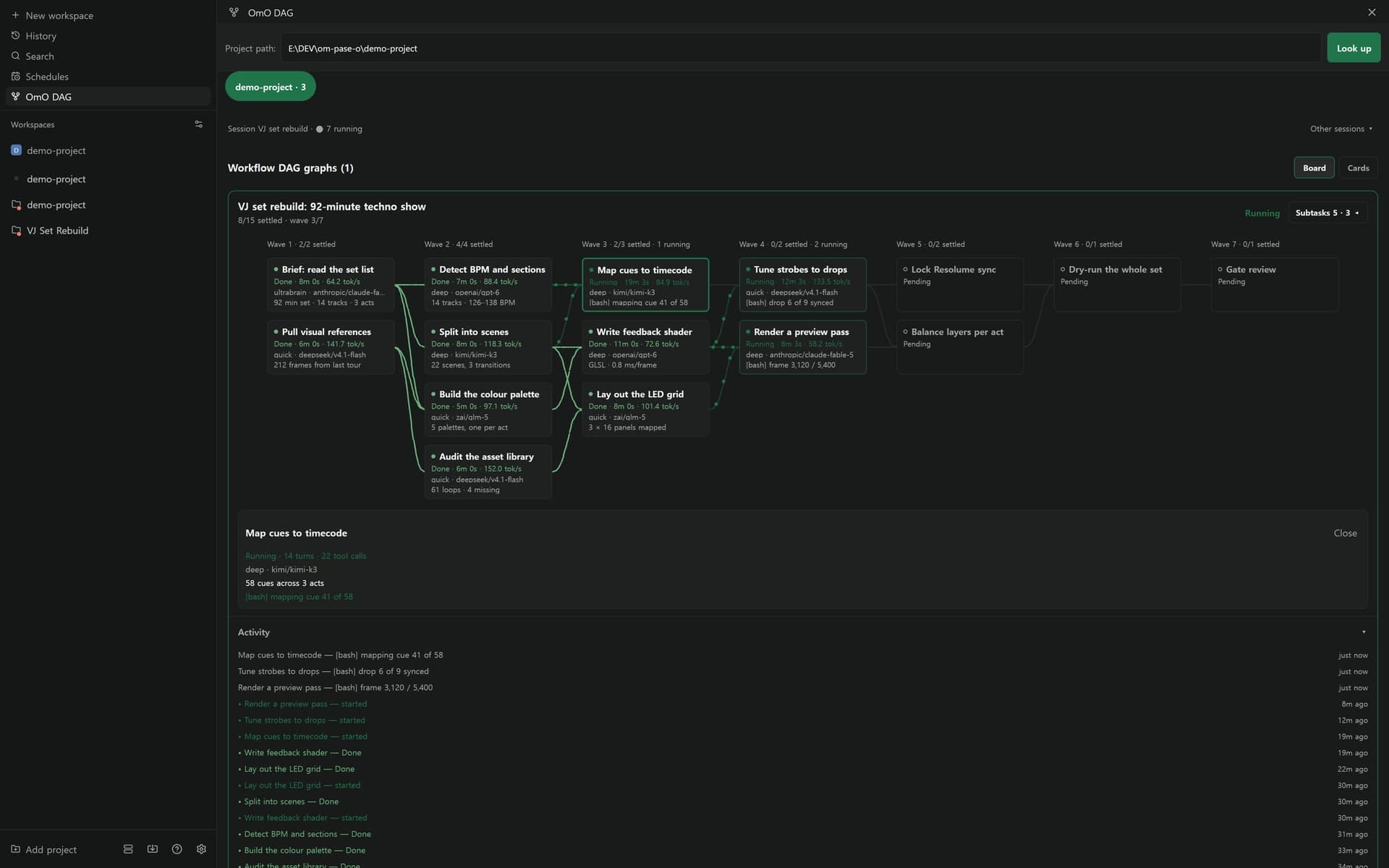
Task: Open Build the colour palette node
Action: pos(488,409)
